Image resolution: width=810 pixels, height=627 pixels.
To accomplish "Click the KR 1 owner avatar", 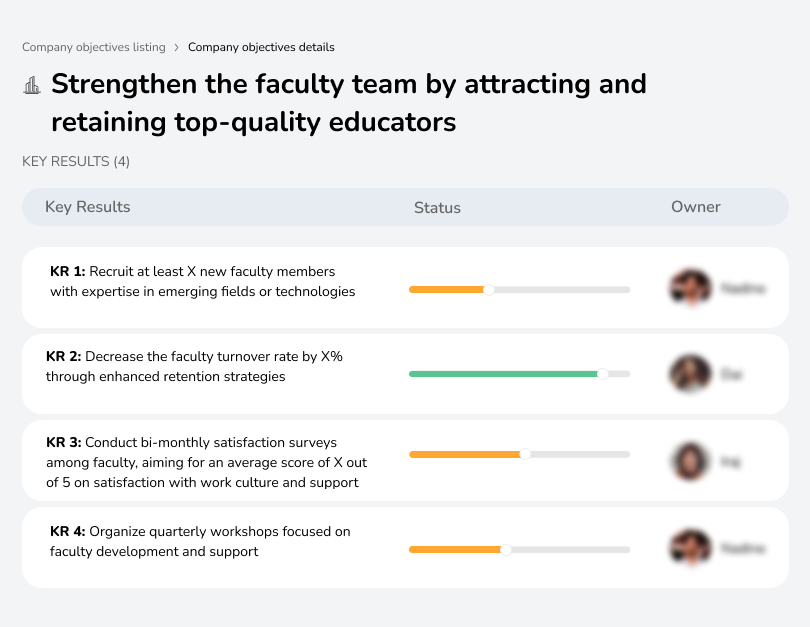I will click(690, 288).
